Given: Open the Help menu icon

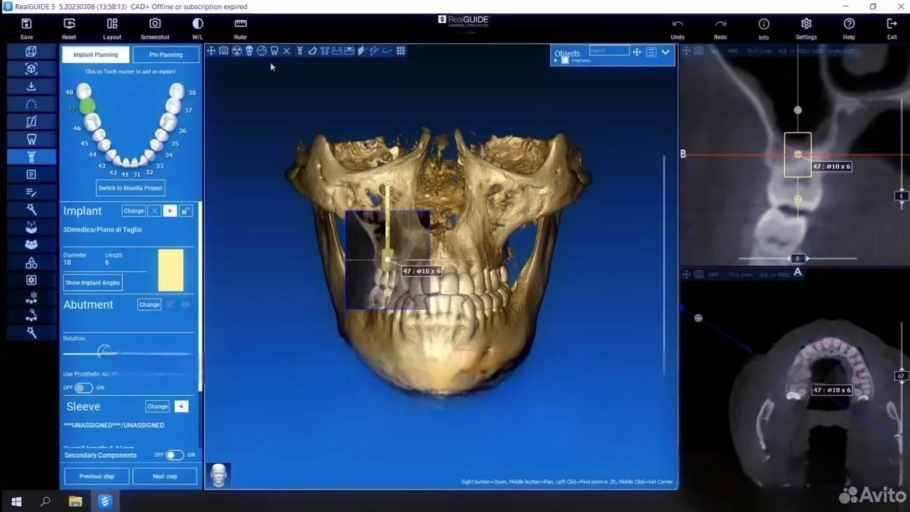Looking at the screenshot, I should 849,28.
